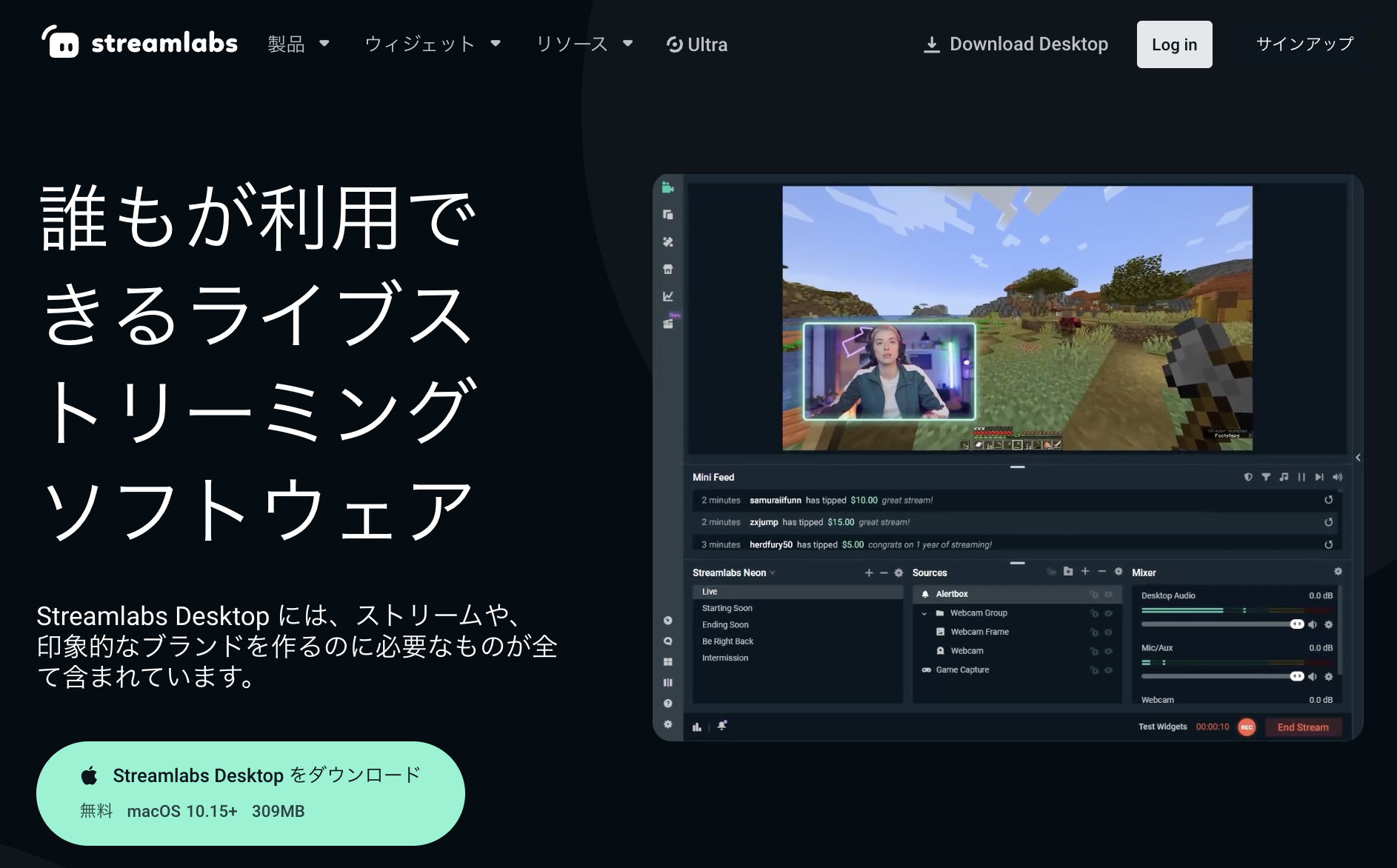Open the notifications bell in footer
Image resolution: width=1397 pixels, height=868 pixels.
(x=722, y=726)
